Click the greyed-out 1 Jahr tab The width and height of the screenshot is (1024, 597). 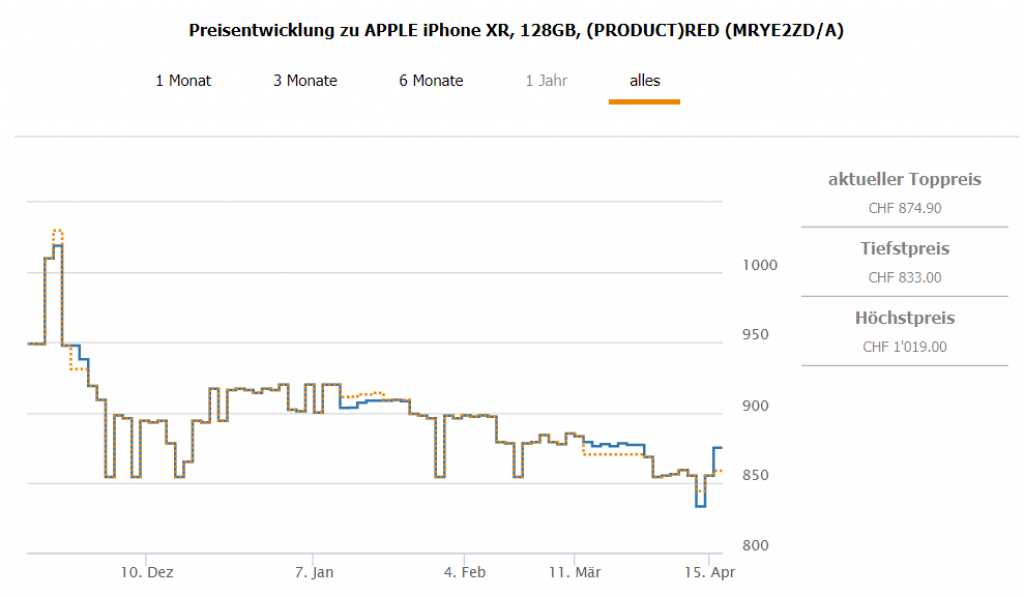coord(546,81)
